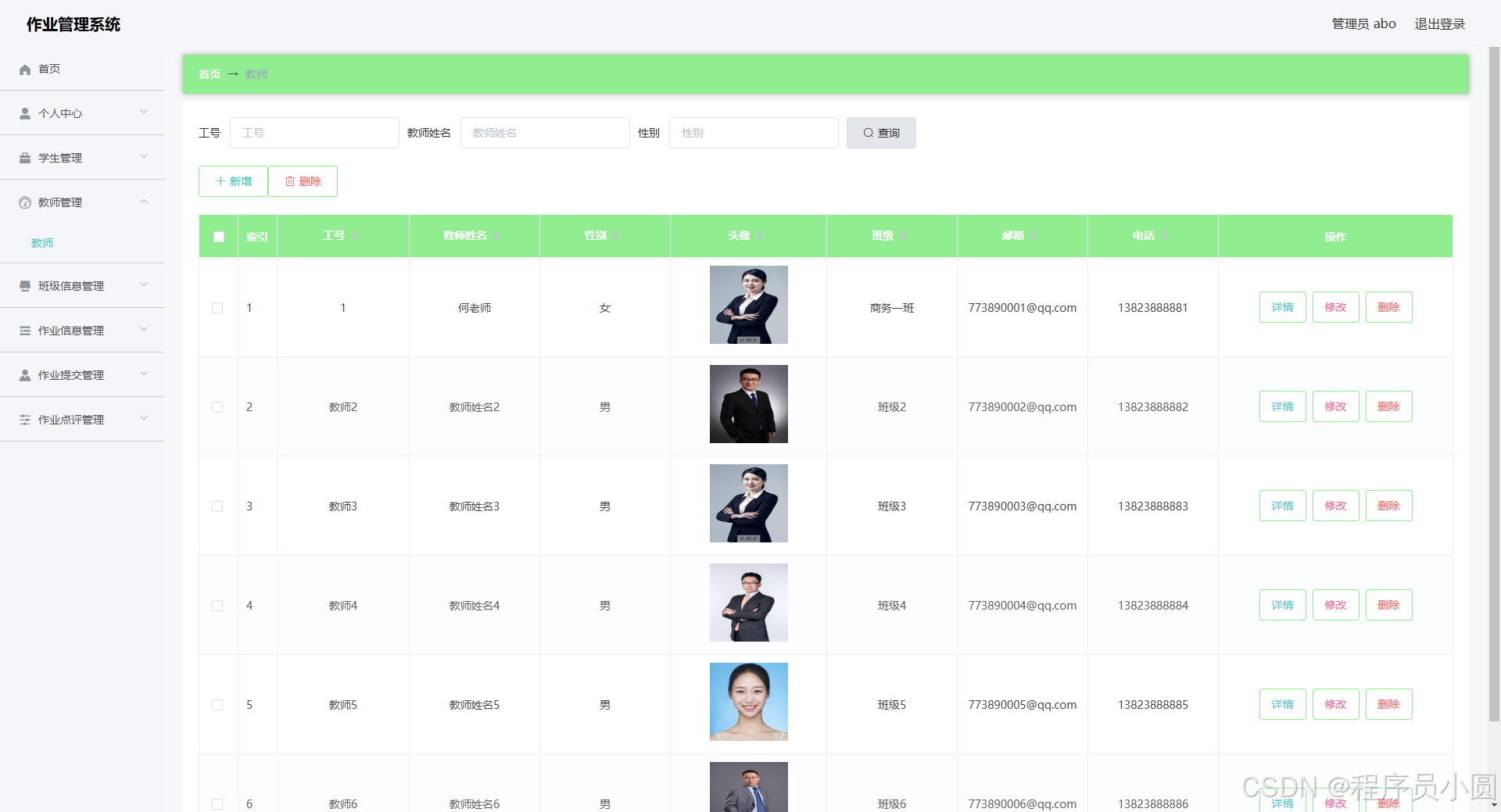Click 教师姓名5's avatar photo thumbnail
This screenshot has width=1501, height=812.
click(749, 702)
